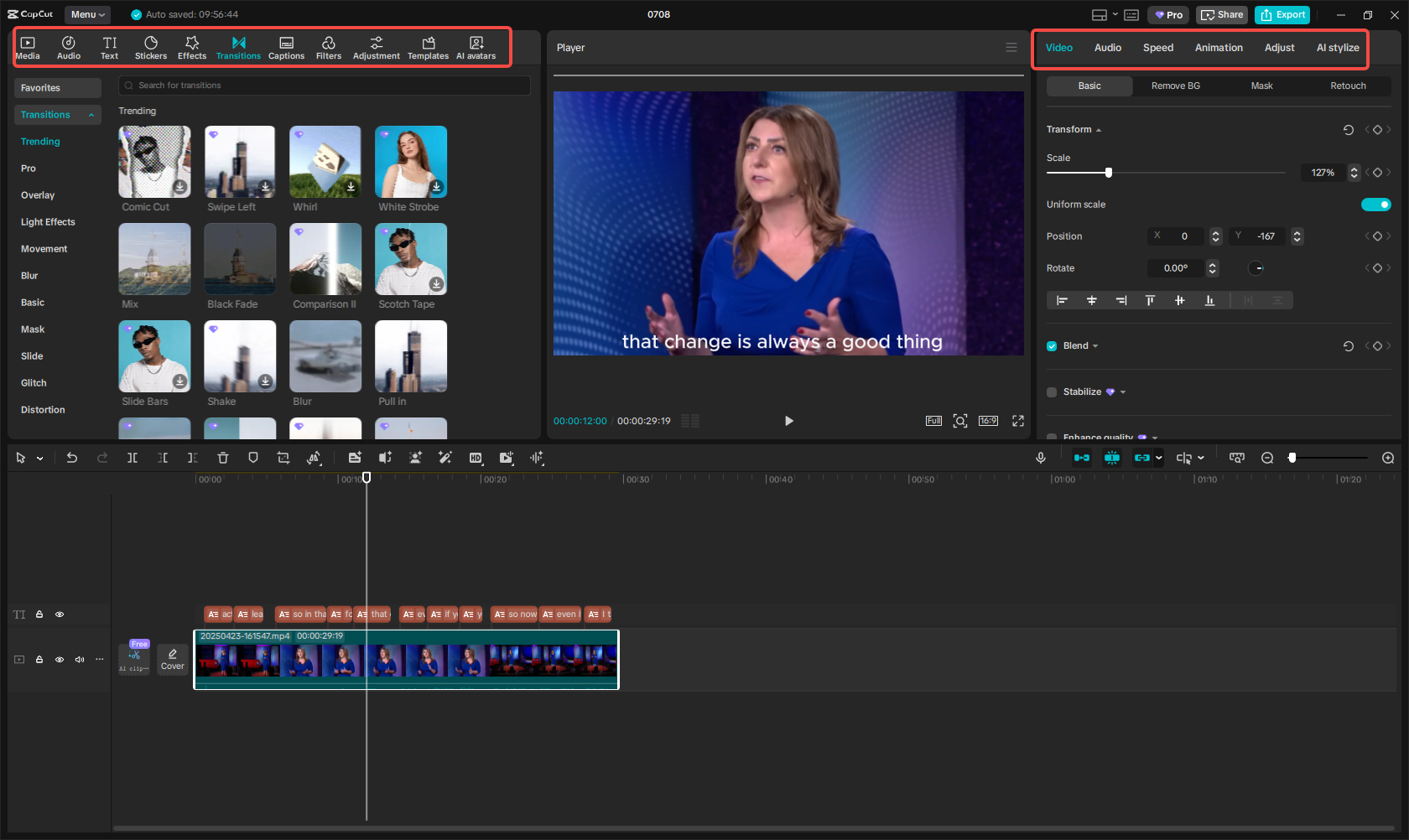The width and height of the screenshot is (1409, 840).
Task: Open the Stickers panel
Action: (x=151, y=48)
